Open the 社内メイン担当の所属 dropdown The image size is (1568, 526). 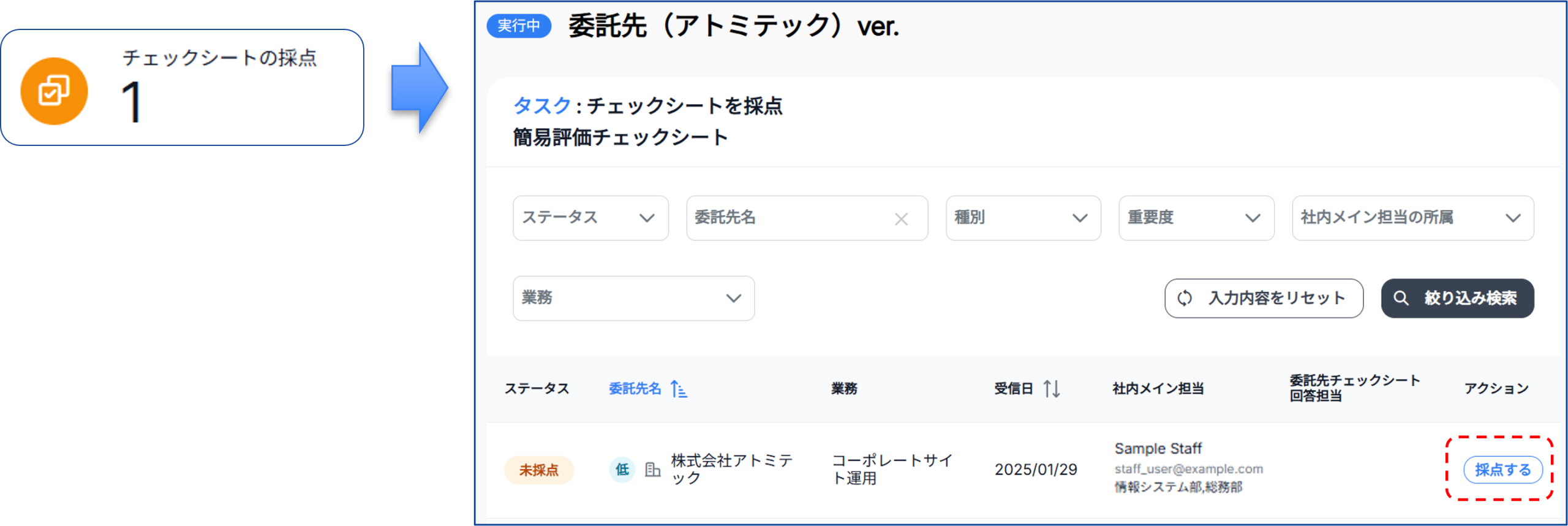pos(1412,218)
